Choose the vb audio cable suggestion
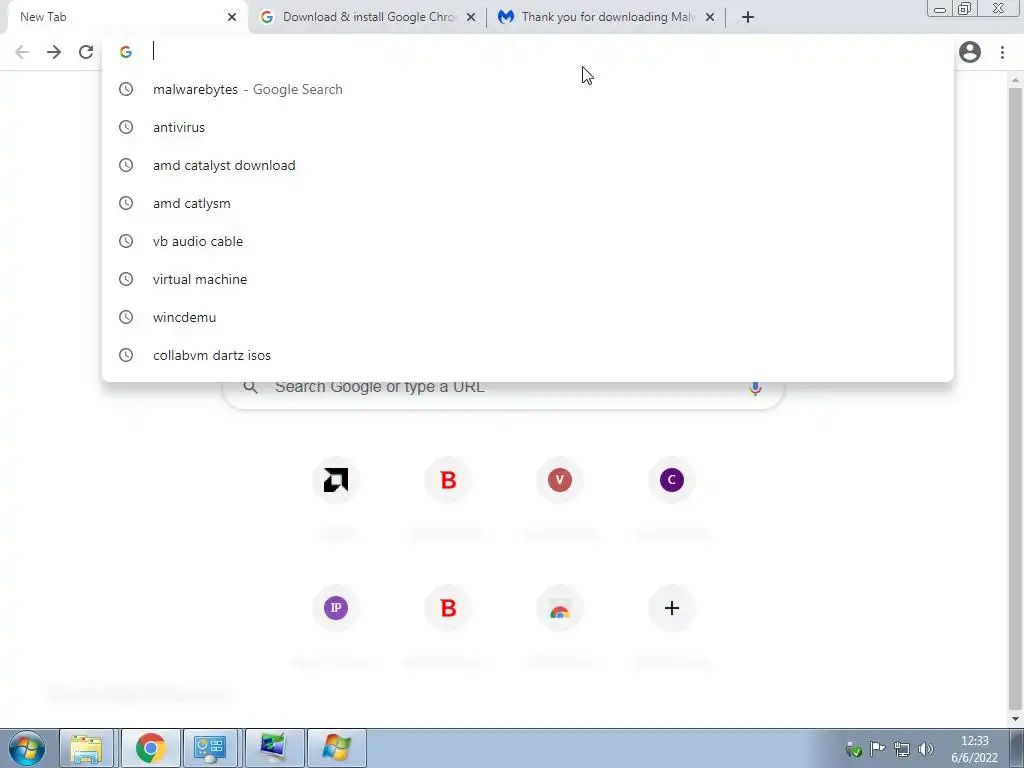This screenshot has height=768, width=1024. pos(528,241)
